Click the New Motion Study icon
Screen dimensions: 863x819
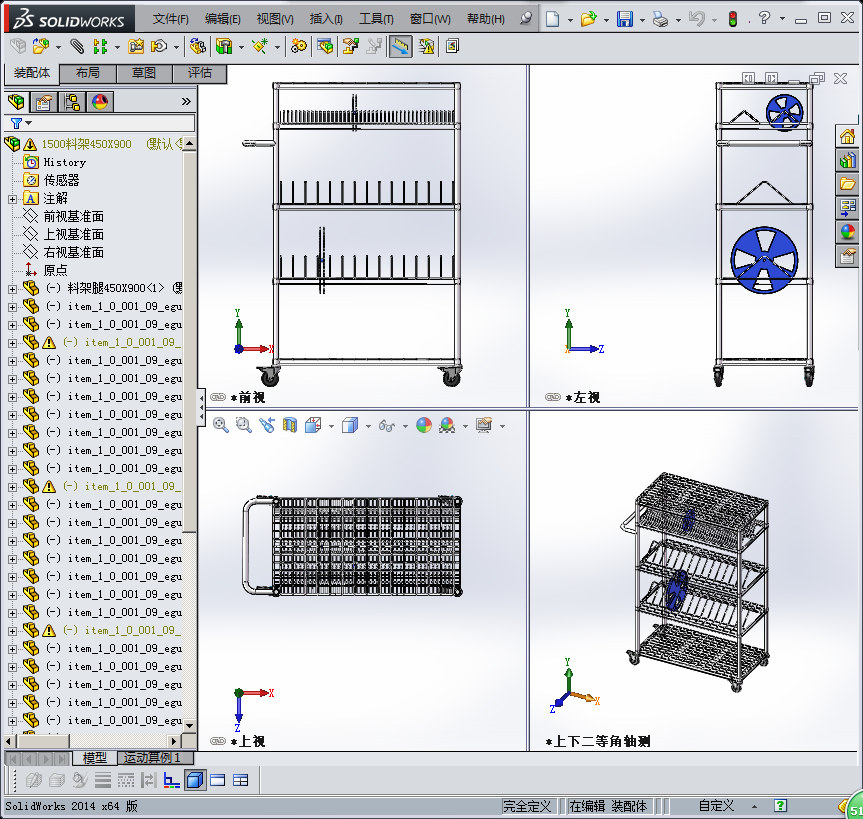click(x=299, y=46)
